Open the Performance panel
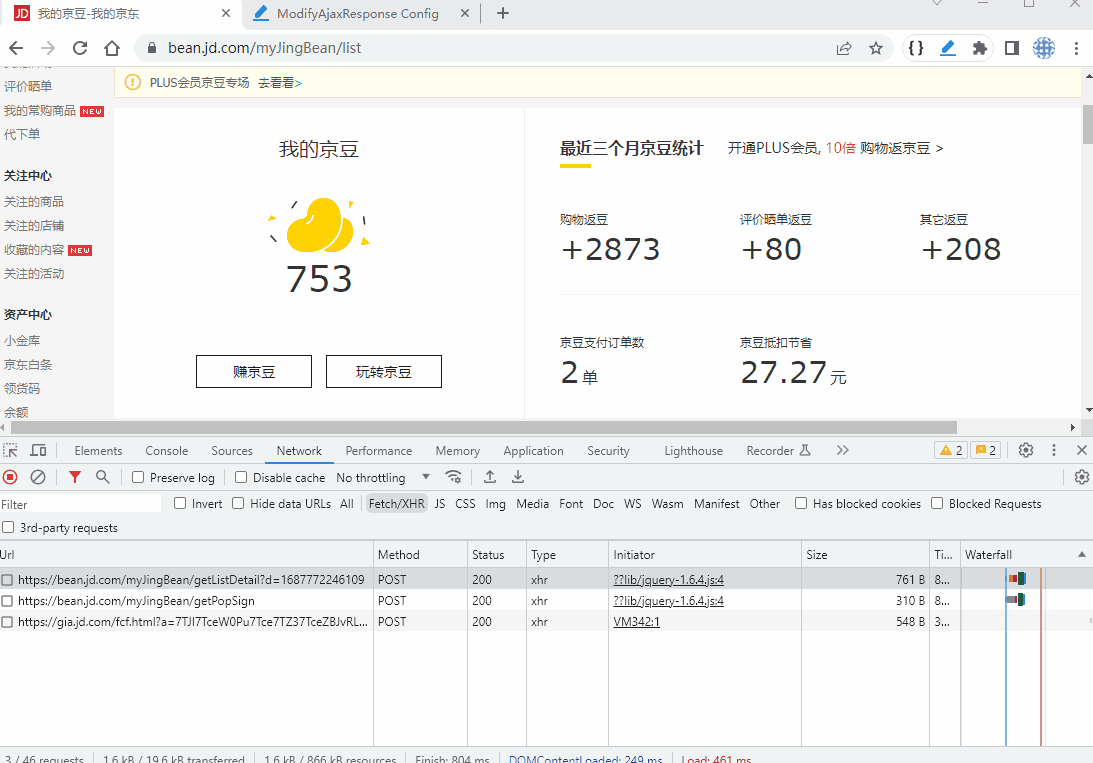1093x763 pixels. tap(379, 451)
